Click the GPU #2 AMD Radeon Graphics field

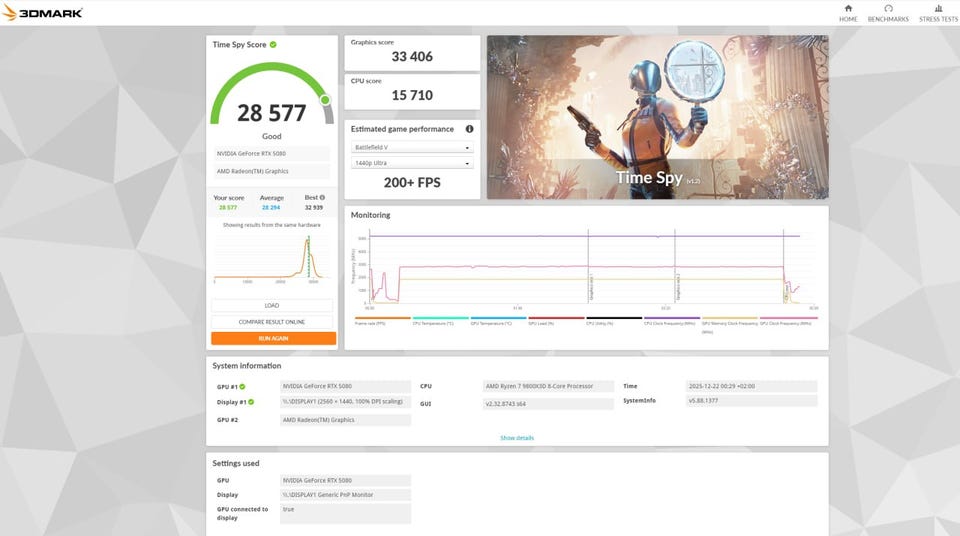pyautogui.click(x=345, y=420)
